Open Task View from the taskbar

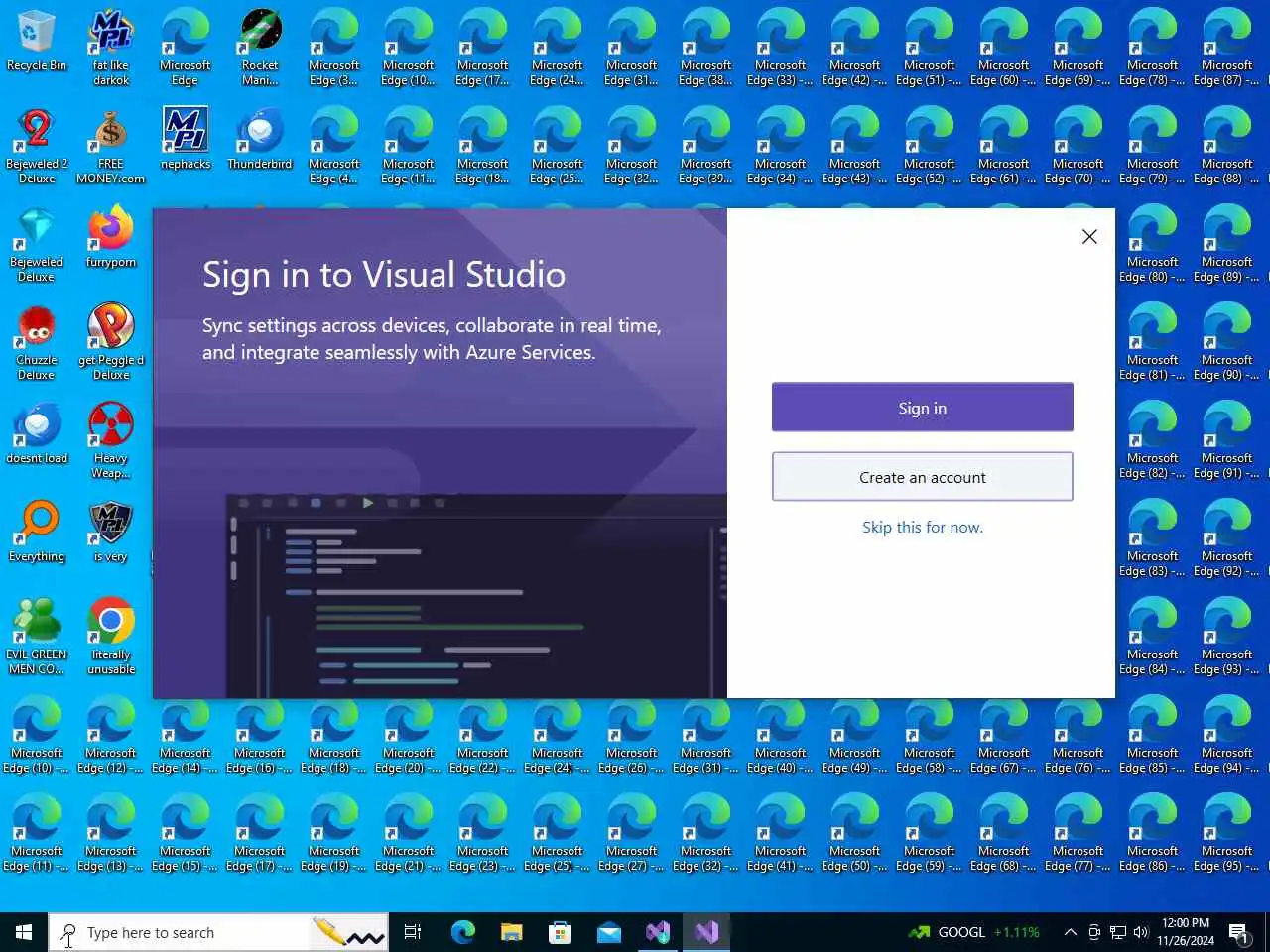[413, 932]
